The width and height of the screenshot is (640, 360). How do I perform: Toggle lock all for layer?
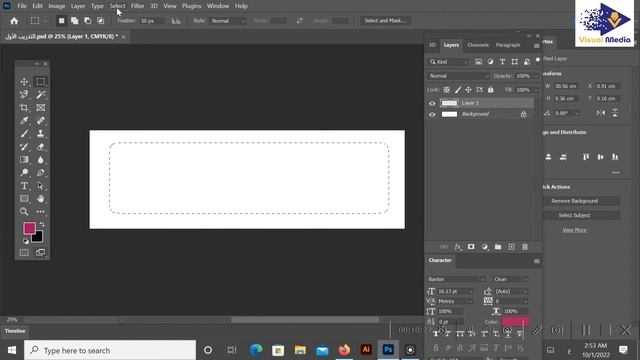click(491, 90)
